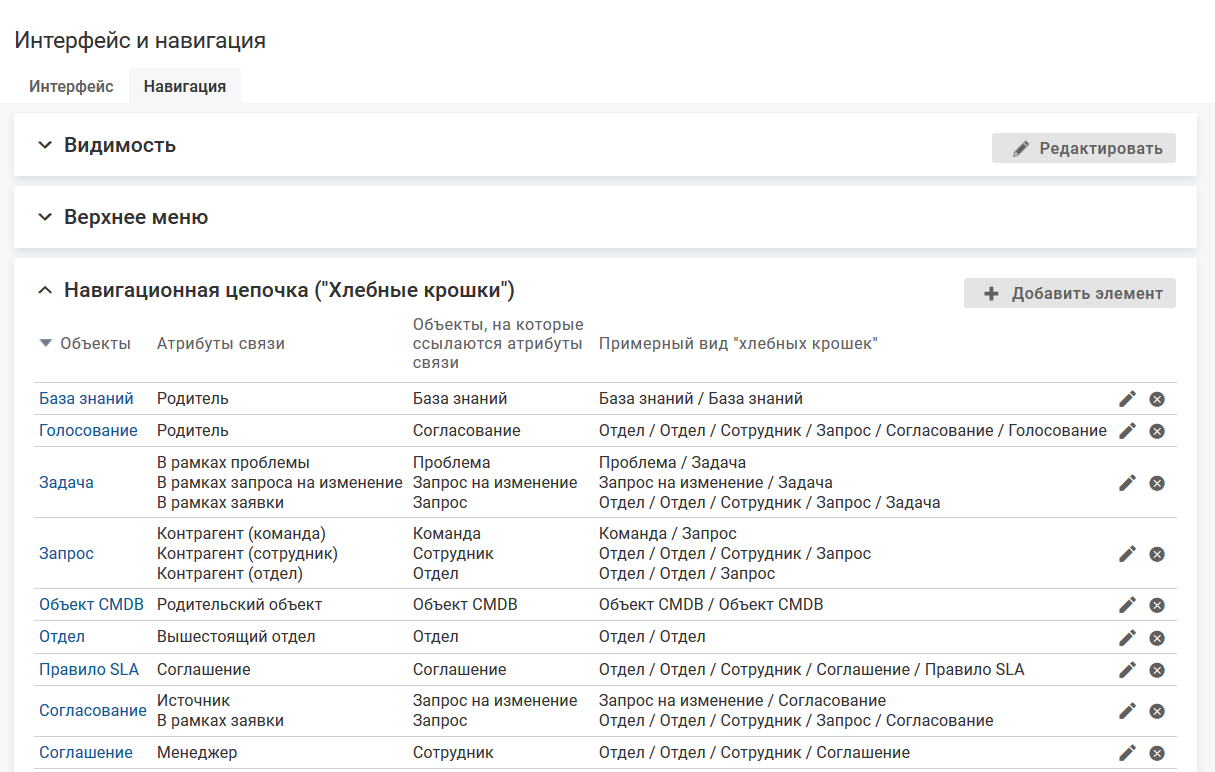The height and width of the screenshot is (772, 1215).
Task: Click the pencil edit icon for База знаний row
Action: click(x=1127, y=399)
